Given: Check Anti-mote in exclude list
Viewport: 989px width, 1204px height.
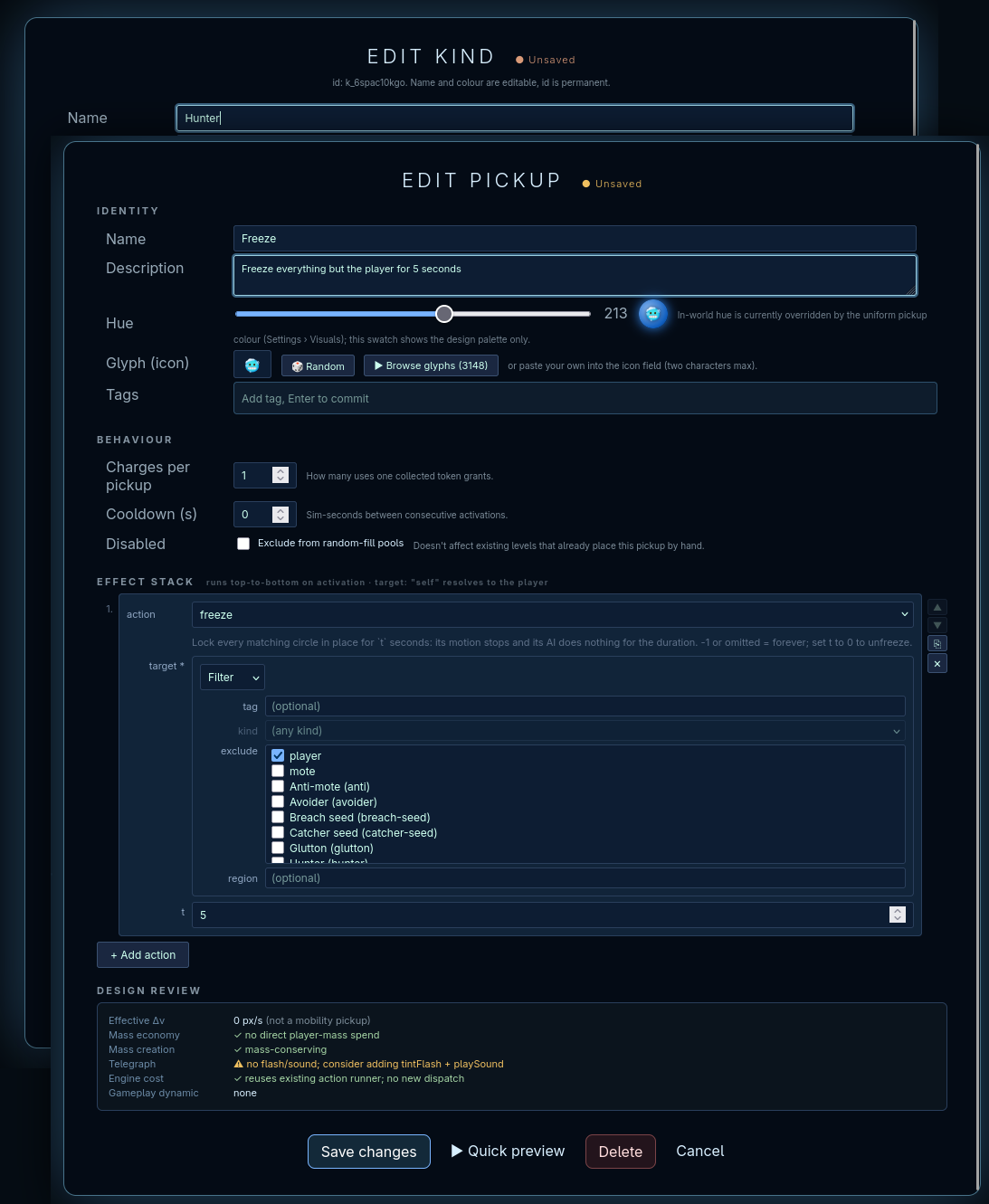Looking at the screenshot, I should pos(278,786).
